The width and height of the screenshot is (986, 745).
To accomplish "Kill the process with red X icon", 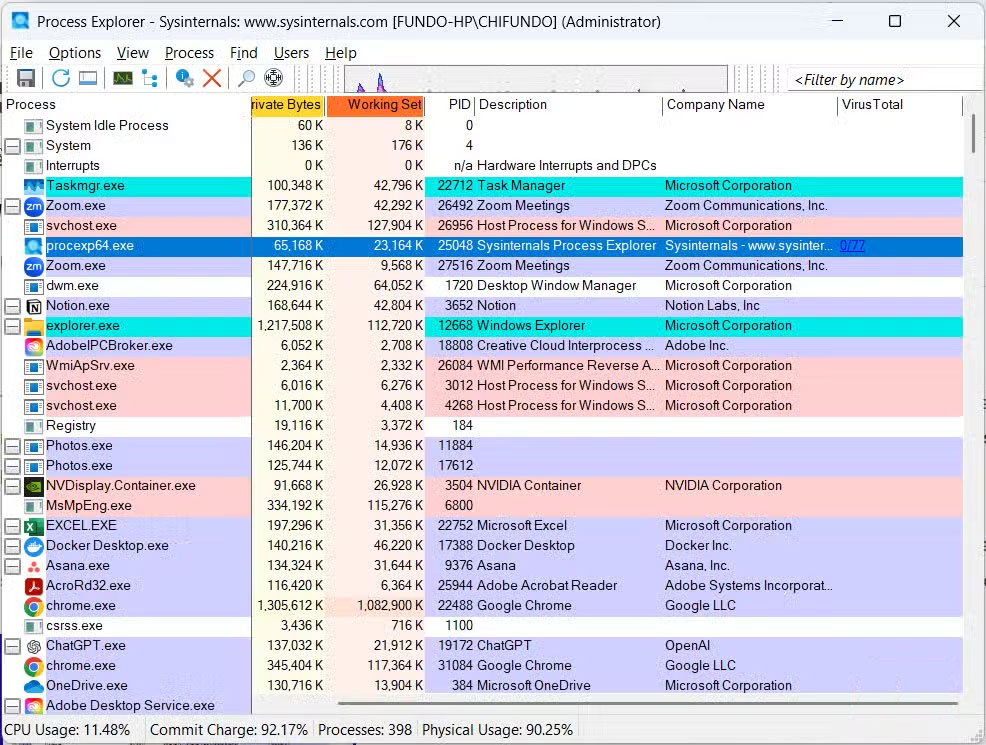I will tap(212, 78).
